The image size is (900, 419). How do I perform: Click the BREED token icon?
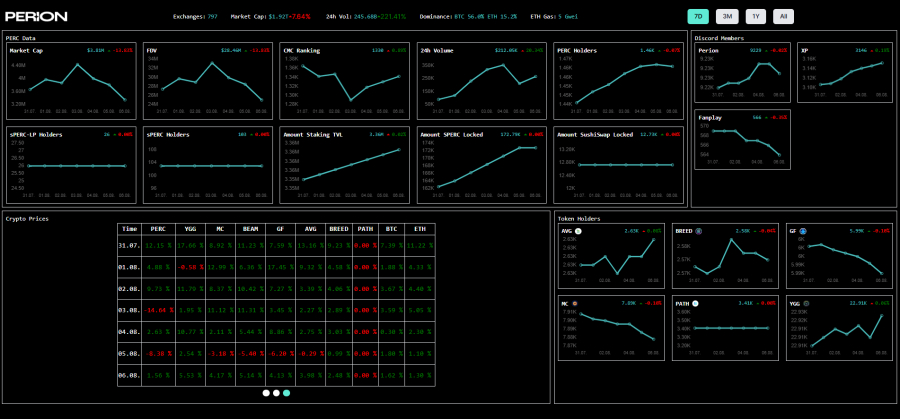tap(701, 231)
